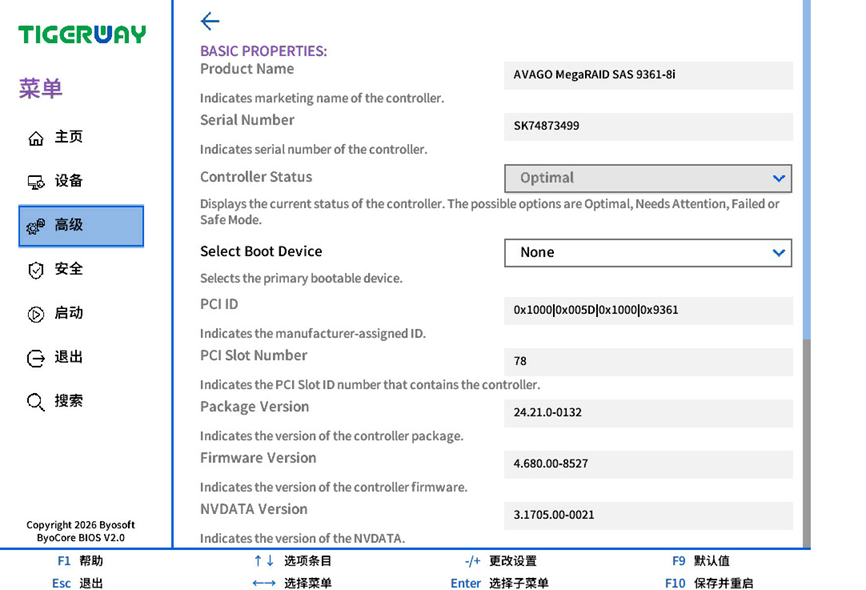Open the 退出 menu item

[81, 357]
